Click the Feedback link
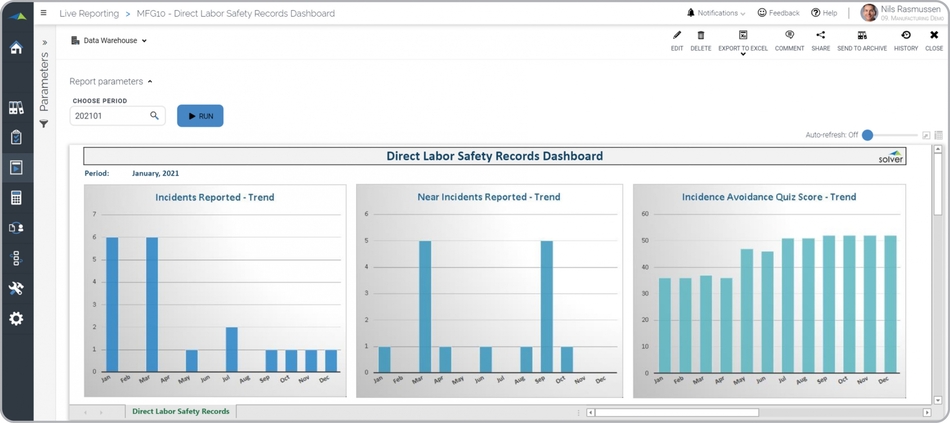Image resolution: width=950 pixels, height=423 pixels. [778, 13]
